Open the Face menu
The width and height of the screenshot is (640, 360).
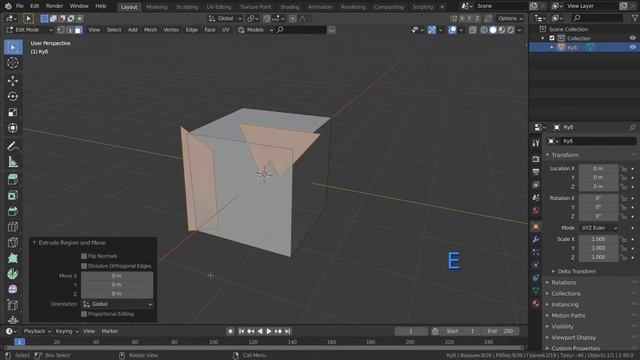click(210, 30)
